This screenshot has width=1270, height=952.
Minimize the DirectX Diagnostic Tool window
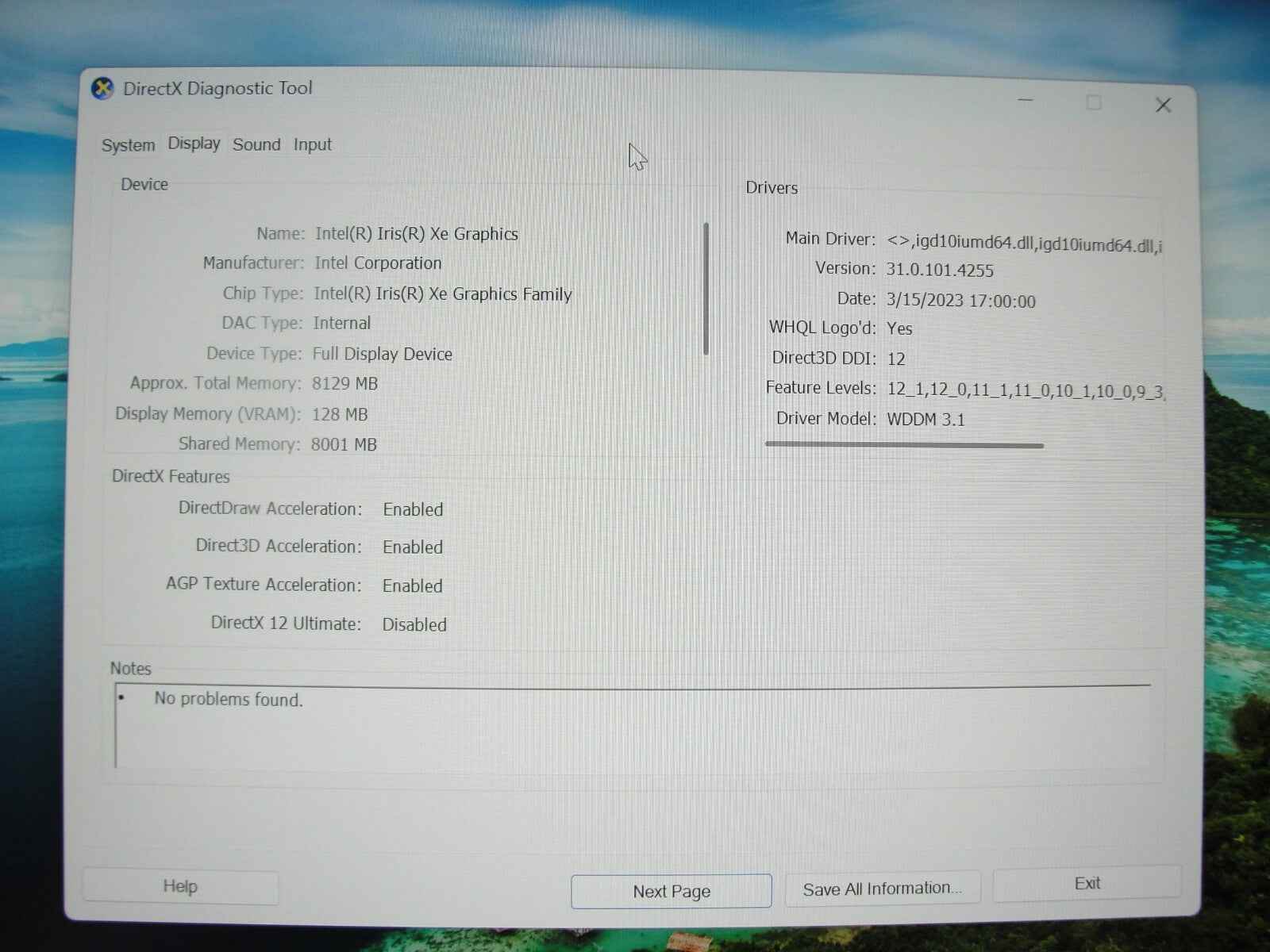point(1025,101)
